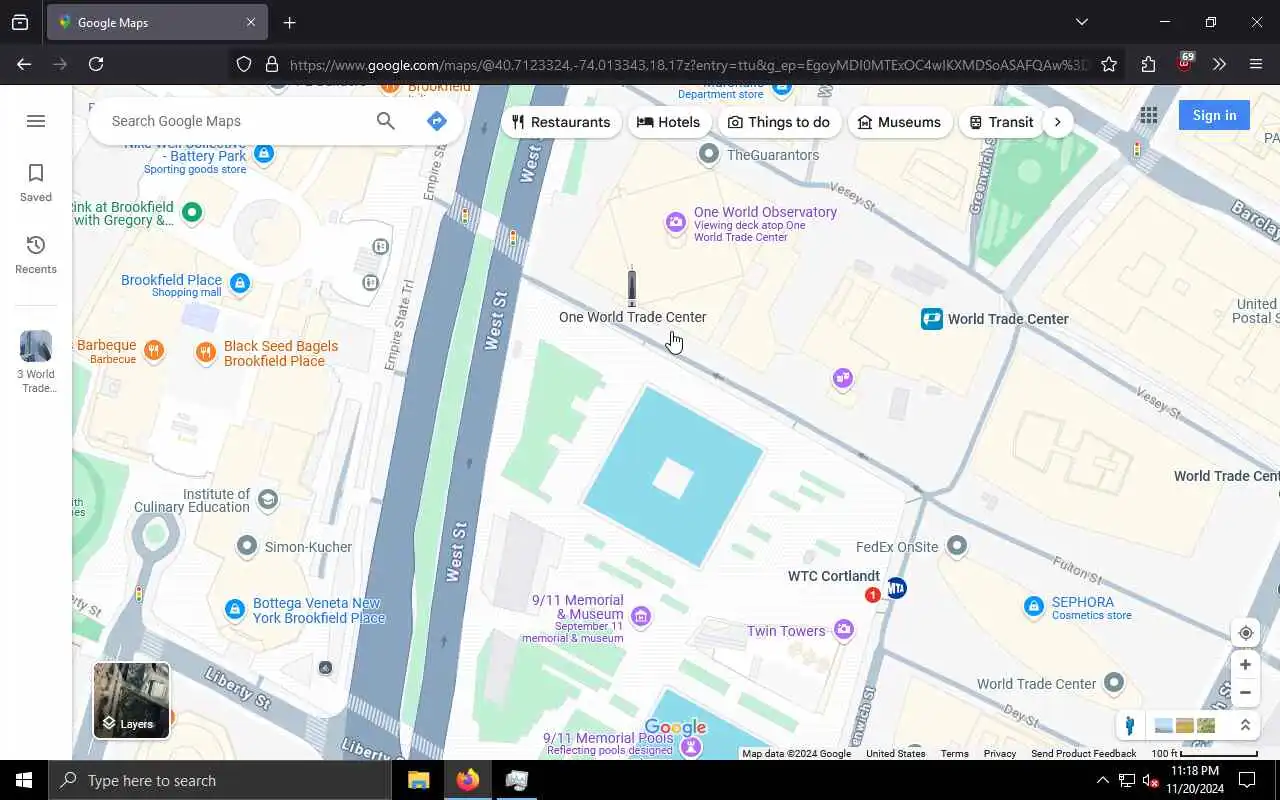
Task: Open File Explorer from taskbar
Action: (x=419, y=780)
